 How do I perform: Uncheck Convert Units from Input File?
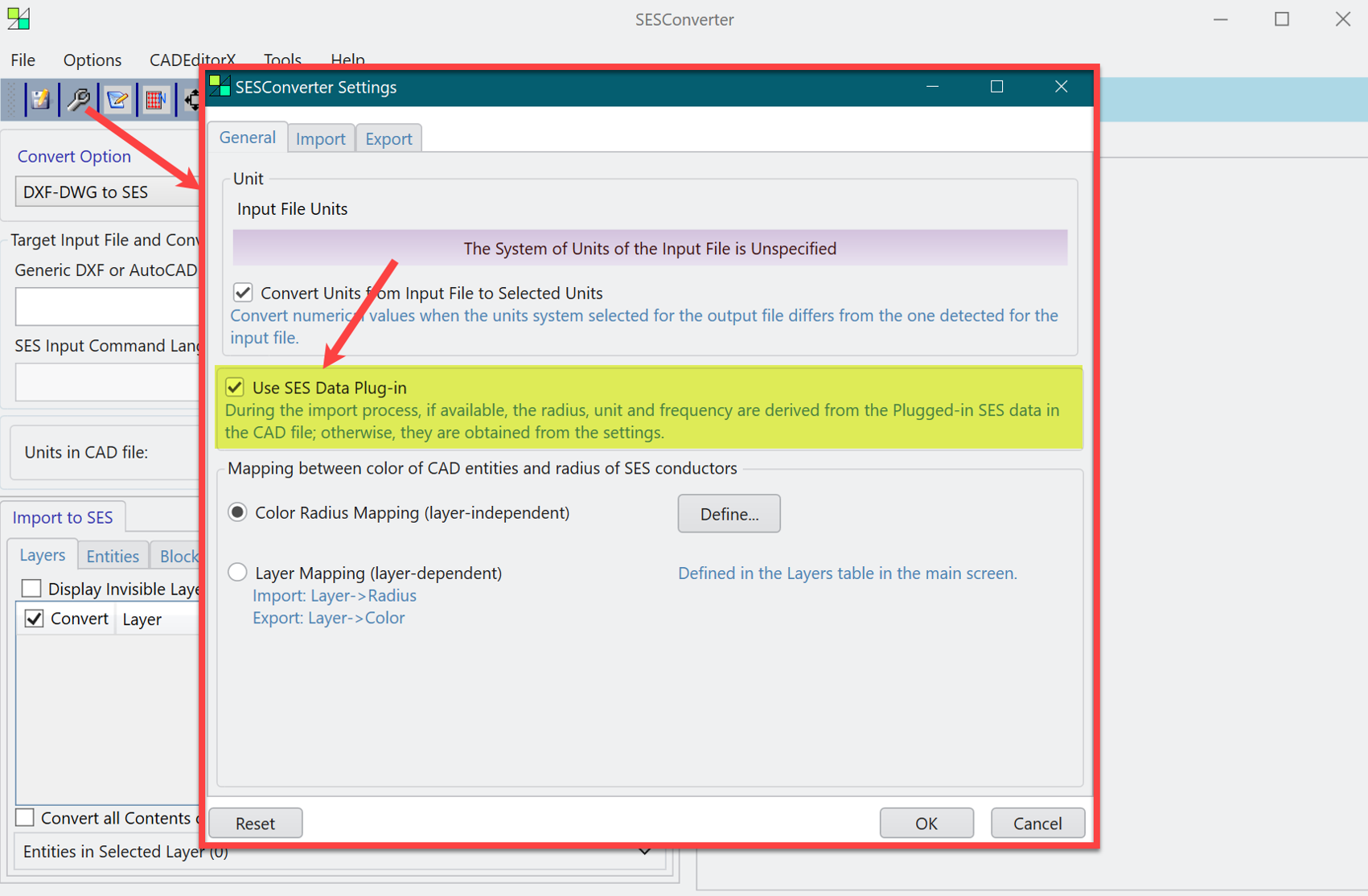(x=243, y=292)
